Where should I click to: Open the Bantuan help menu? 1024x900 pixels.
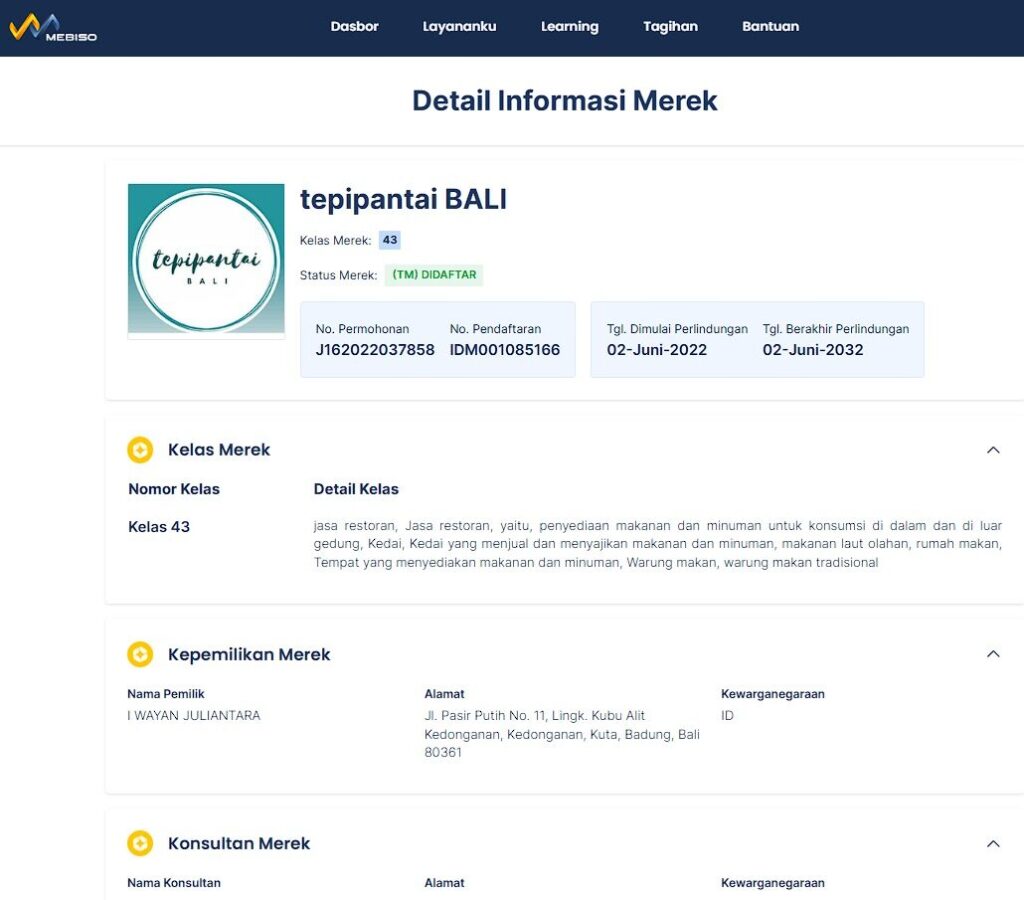pyautogui.click(x=770, y=27)
